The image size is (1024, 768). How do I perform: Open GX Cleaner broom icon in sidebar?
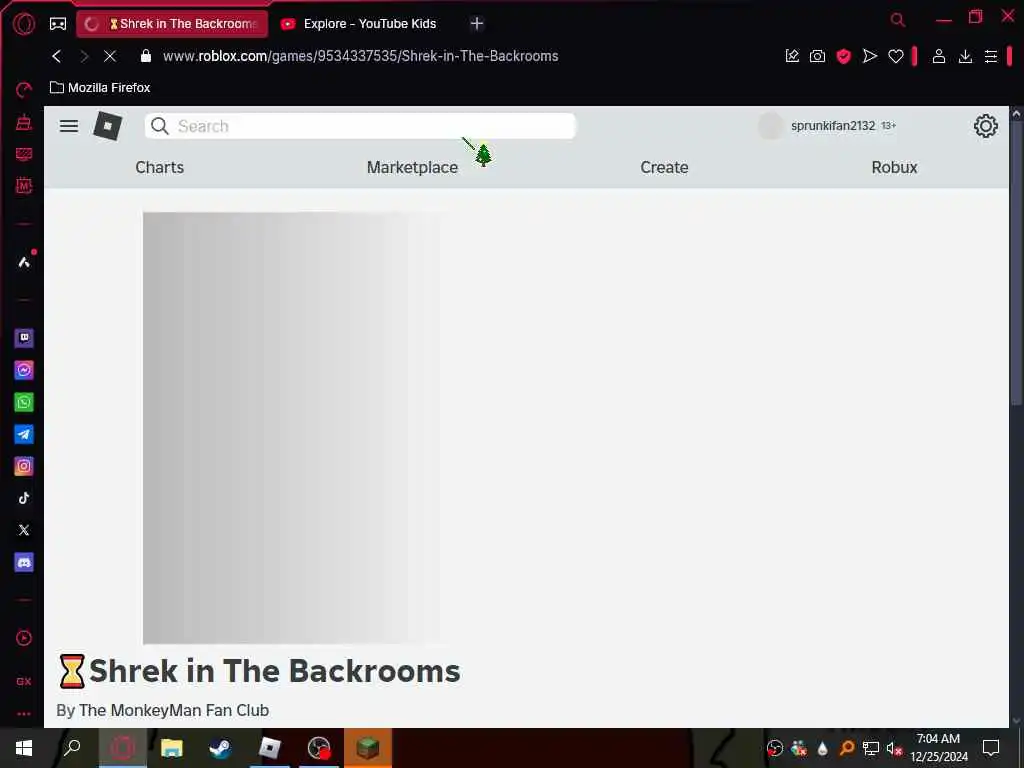click(x=24, y=122)
